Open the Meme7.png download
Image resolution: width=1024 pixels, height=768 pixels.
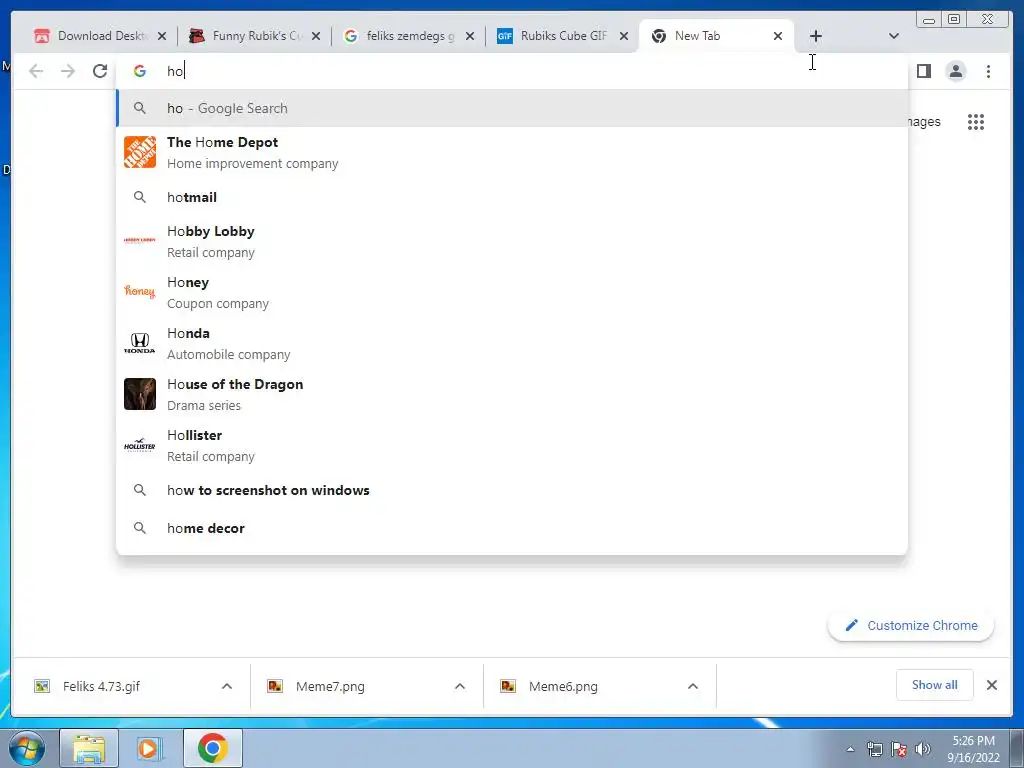click(330, 686)
